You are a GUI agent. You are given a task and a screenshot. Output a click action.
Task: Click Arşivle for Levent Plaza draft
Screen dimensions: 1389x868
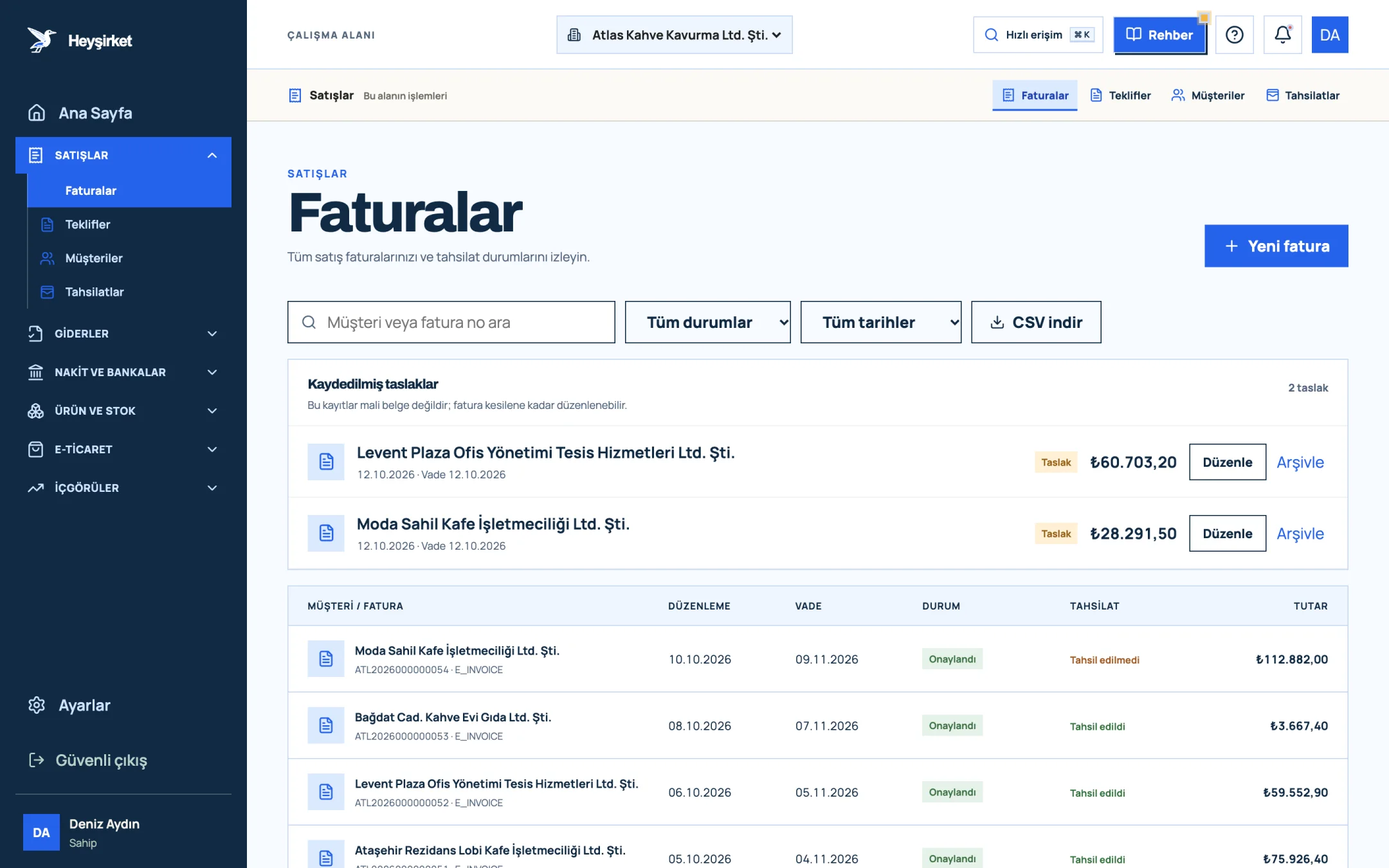point(1300,462)
